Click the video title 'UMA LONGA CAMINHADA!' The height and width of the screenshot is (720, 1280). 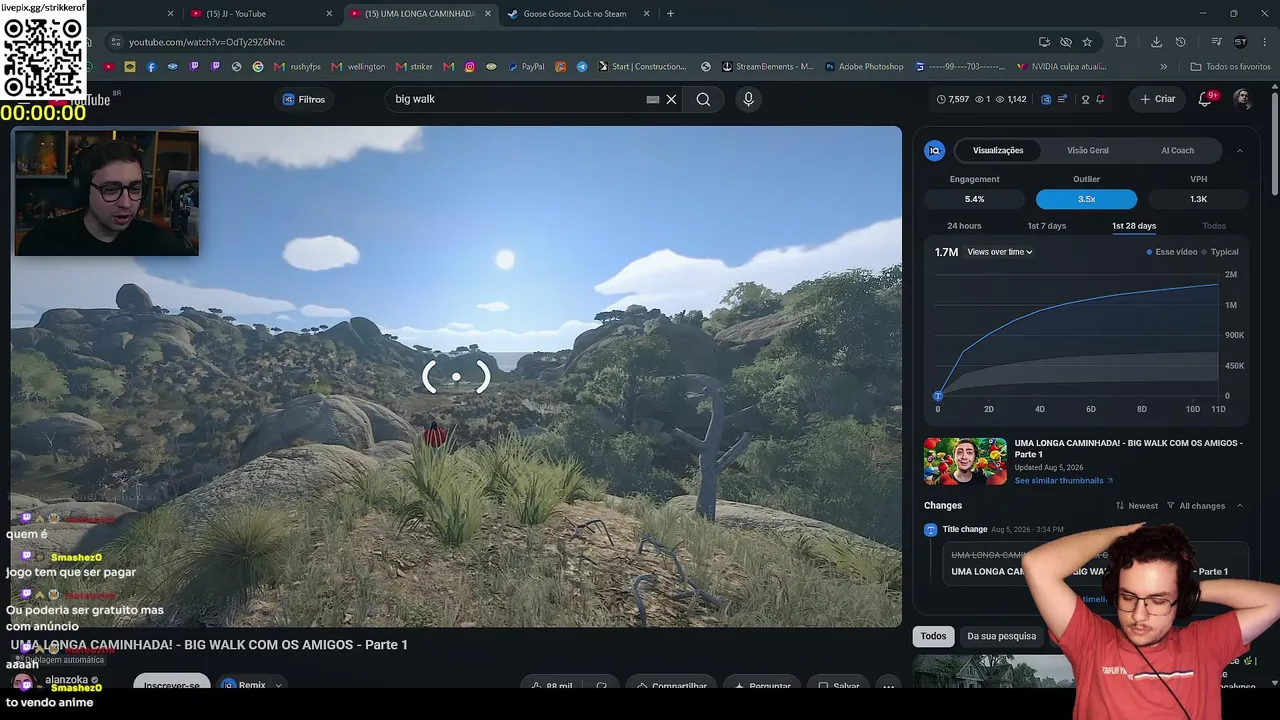click(x=209, y=645)
